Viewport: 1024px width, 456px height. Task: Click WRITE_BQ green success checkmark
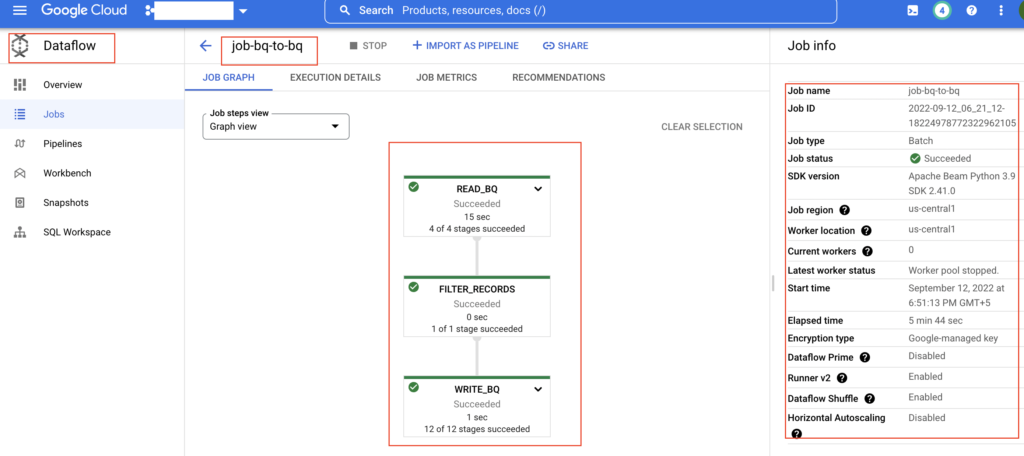413,387
